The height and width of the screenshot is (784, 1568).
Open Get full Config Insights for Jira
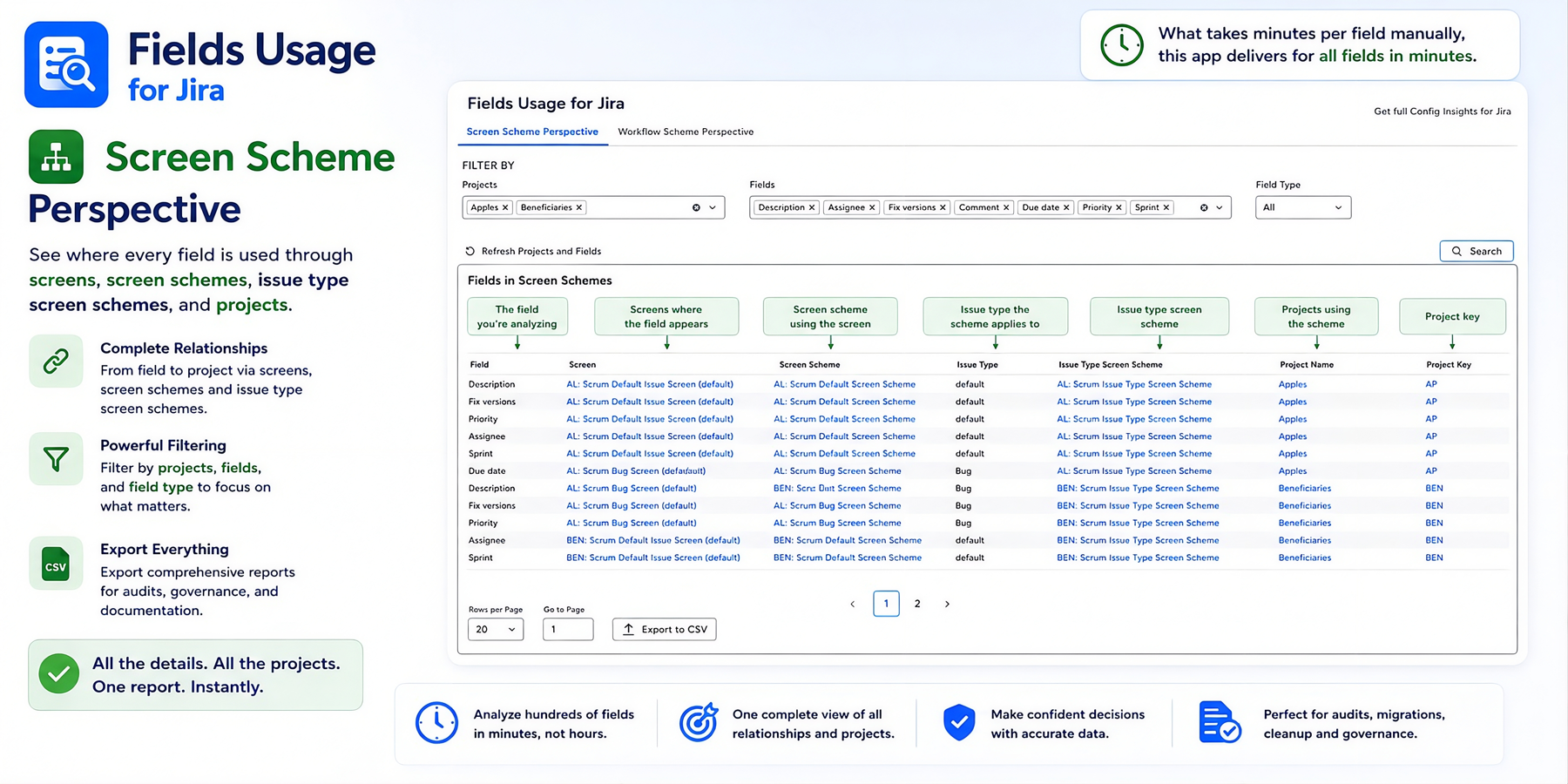(1443, 112)
